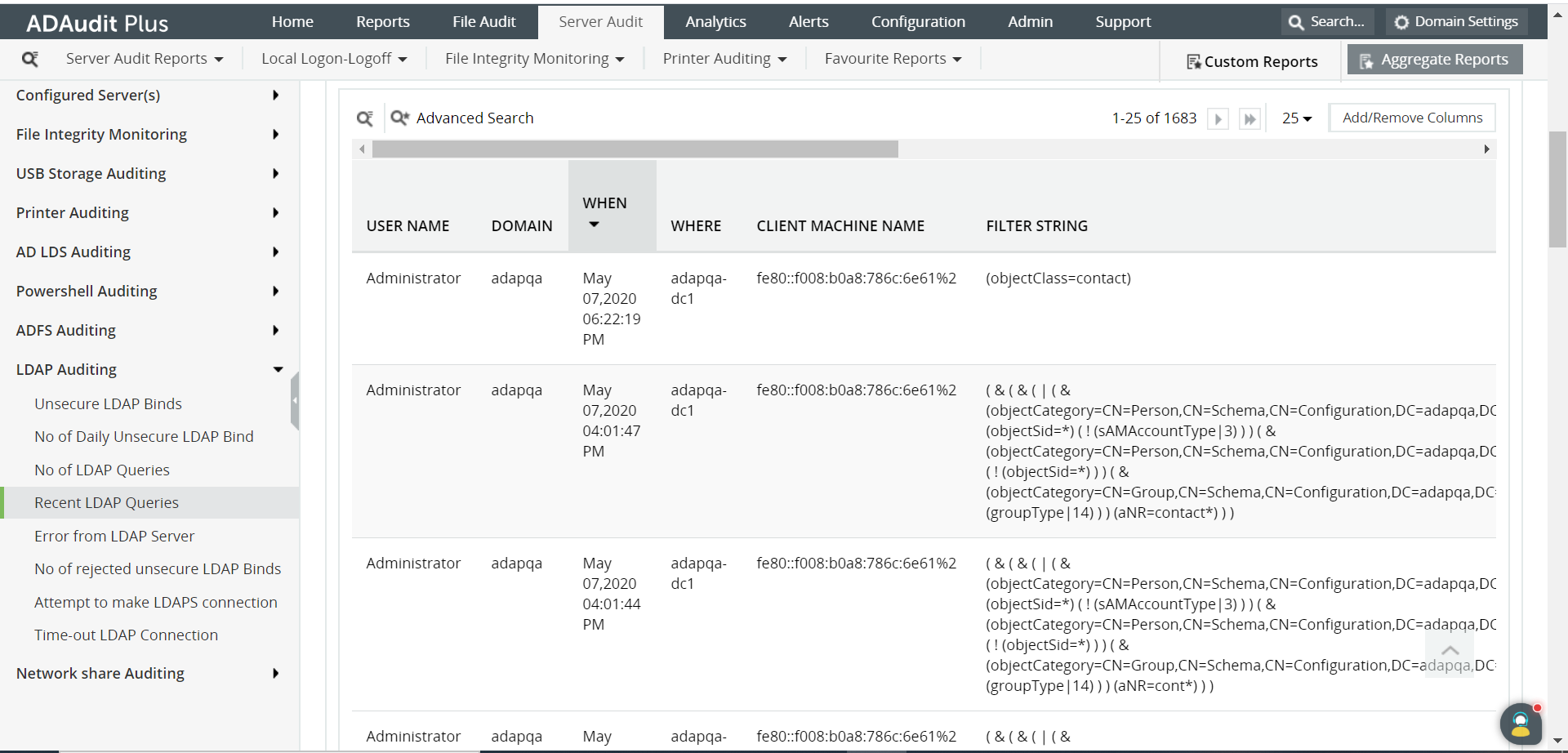Open Unsecure LDAP Binds report

[108, 403]
